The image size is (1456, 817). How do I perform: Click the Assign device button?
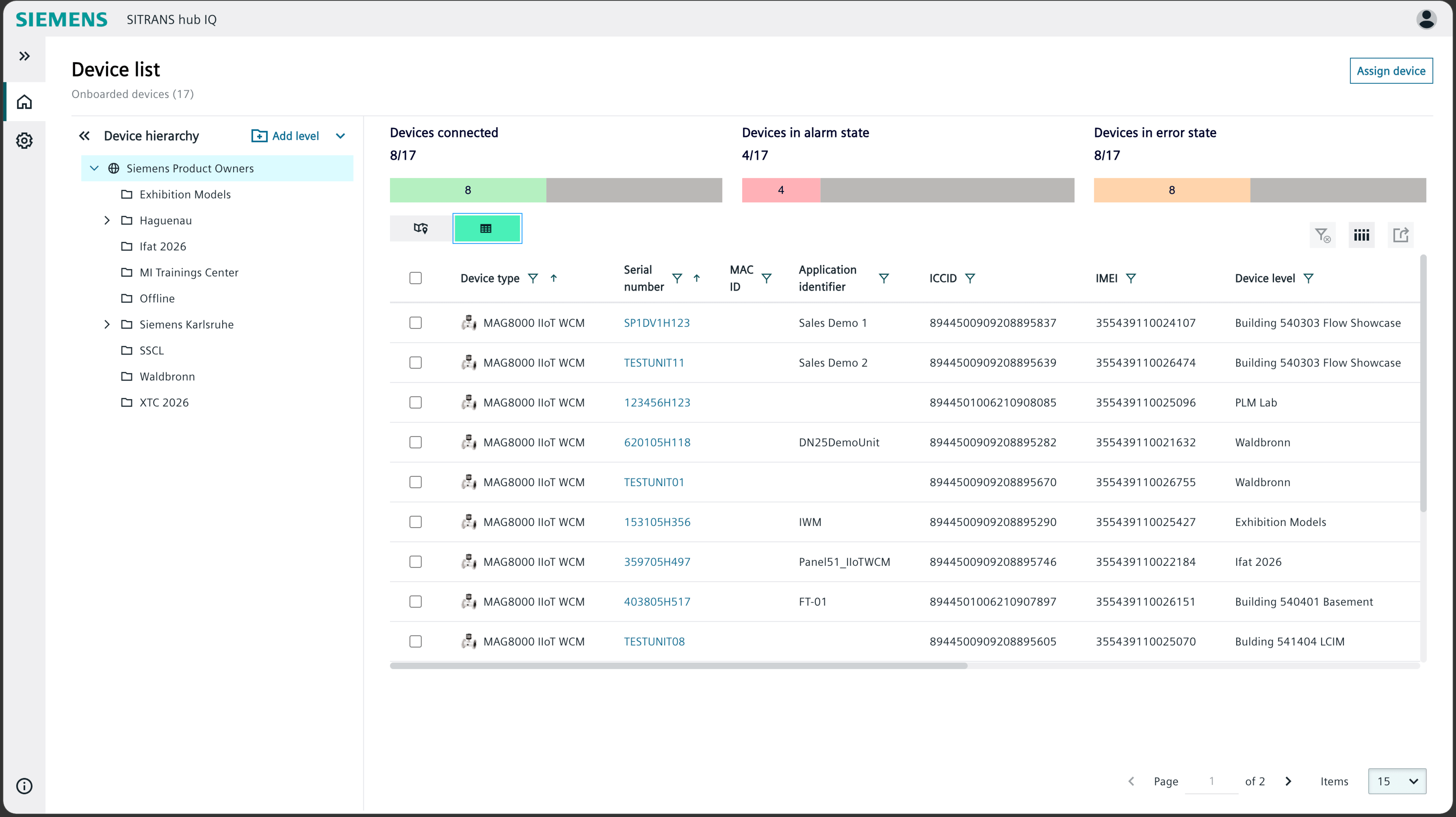click(1391, 71)
